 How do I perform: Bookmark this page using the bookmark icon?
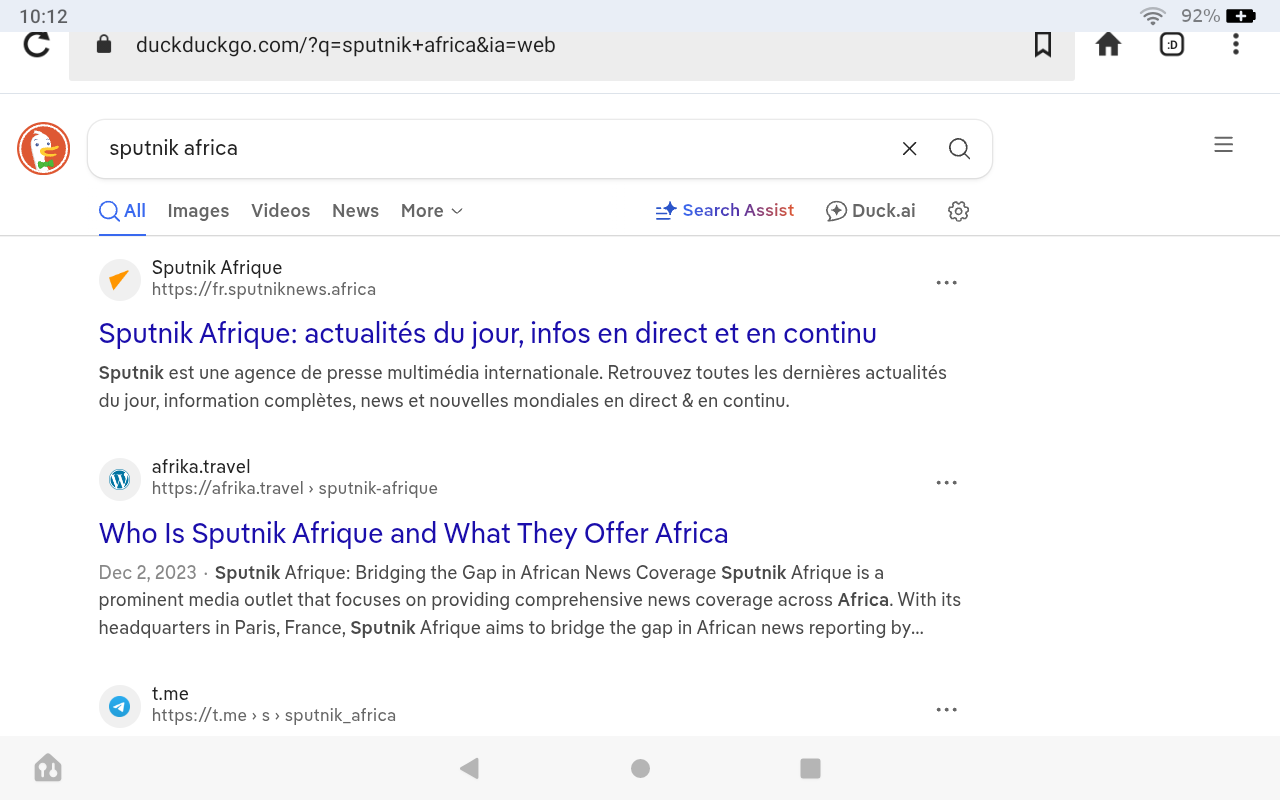tap(1043, 45)
